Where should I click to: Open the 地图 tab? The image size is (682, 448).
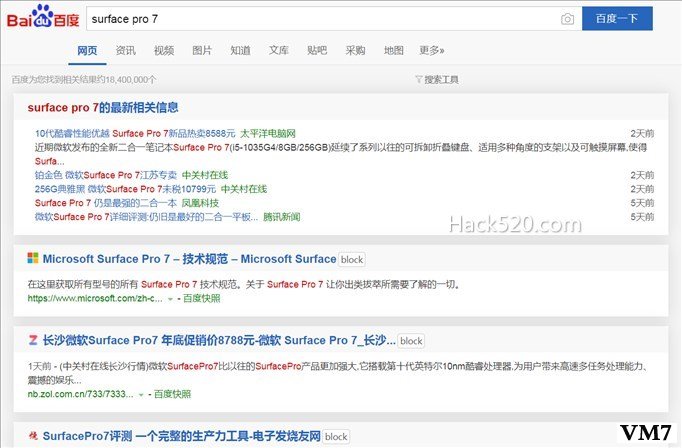coord(393,50)
